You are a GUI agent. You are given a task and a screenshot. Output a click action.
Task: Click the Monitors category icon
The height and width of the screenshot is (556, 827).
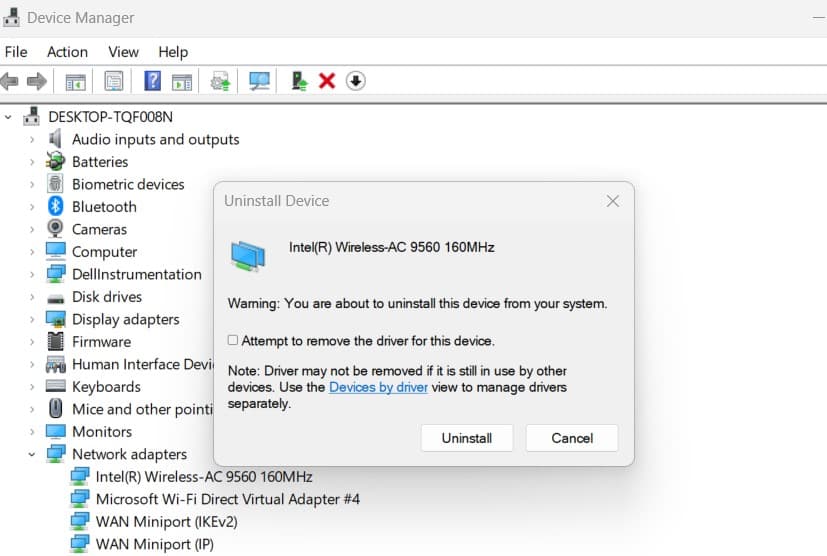point(55,432)
